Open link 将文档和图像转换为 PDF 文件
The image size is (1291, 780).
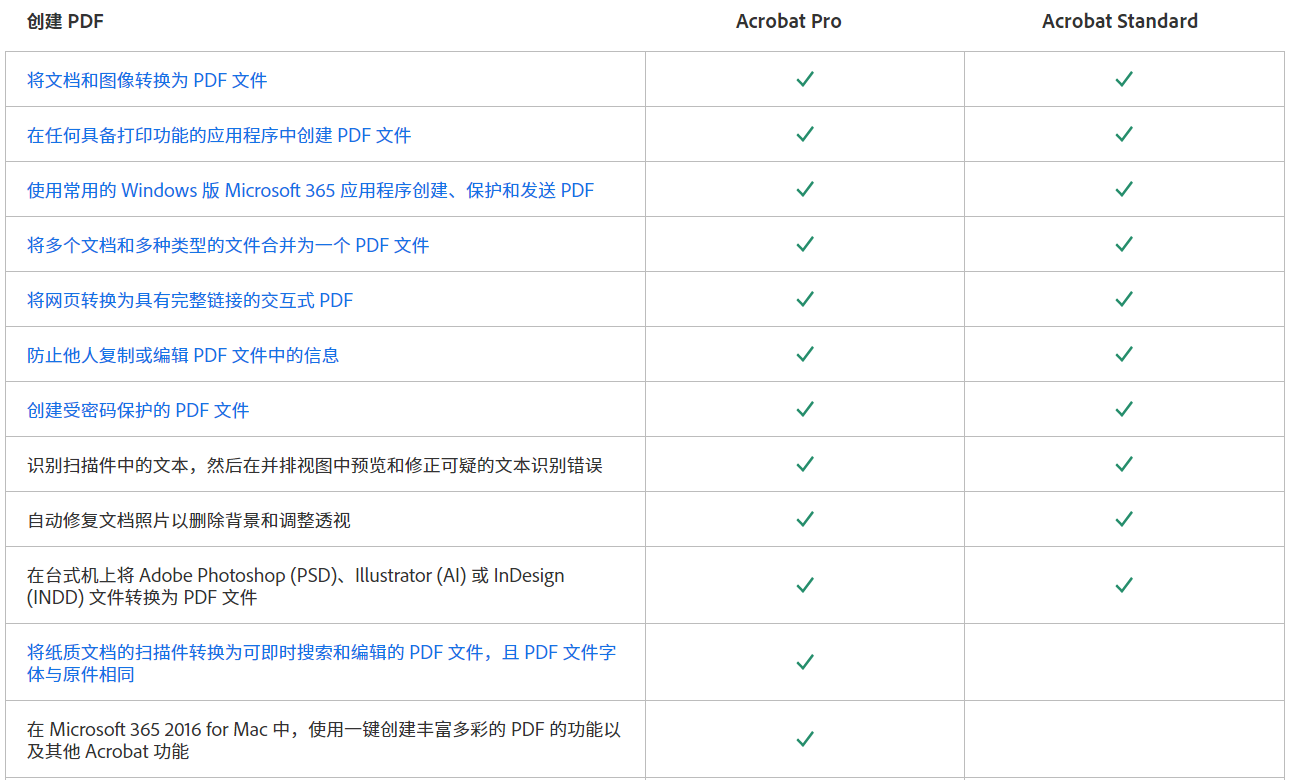point(147,80)
